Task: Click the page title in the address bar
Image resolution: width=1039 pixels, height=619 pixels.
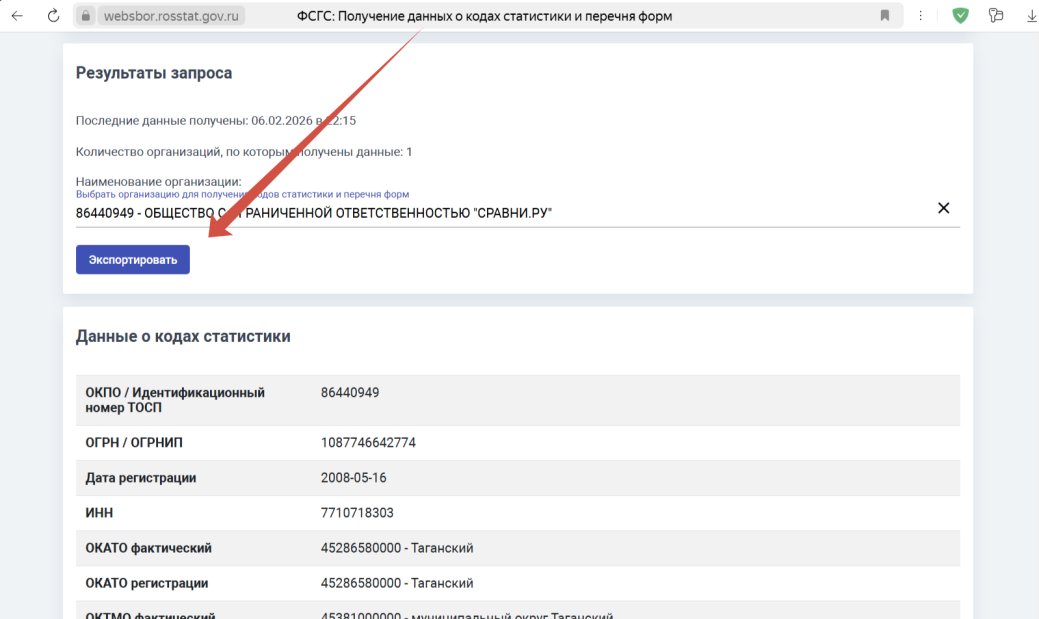Action: (485, 16)
